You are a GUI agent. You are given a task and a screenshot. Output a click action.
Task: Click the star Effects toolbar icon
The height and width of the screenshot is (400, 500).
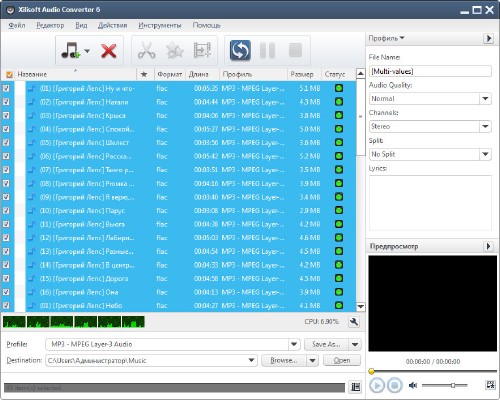pos(175,51)
